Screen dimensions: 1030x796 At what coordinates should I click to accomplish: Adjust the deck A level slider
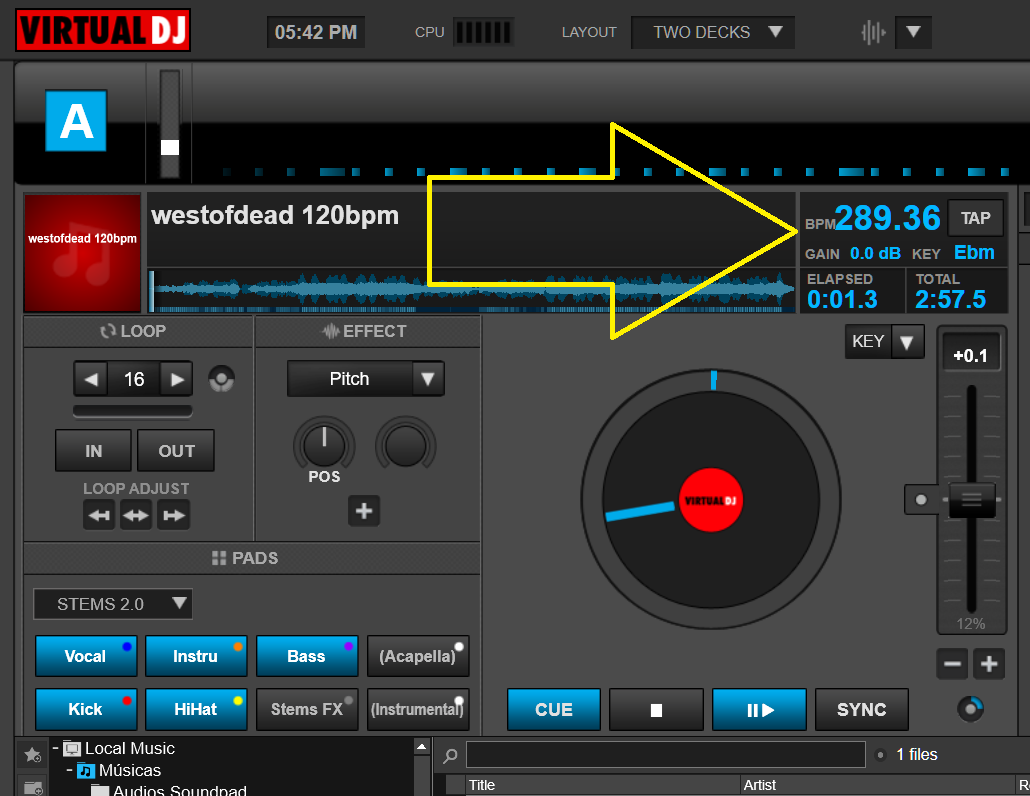pos(169,146)
